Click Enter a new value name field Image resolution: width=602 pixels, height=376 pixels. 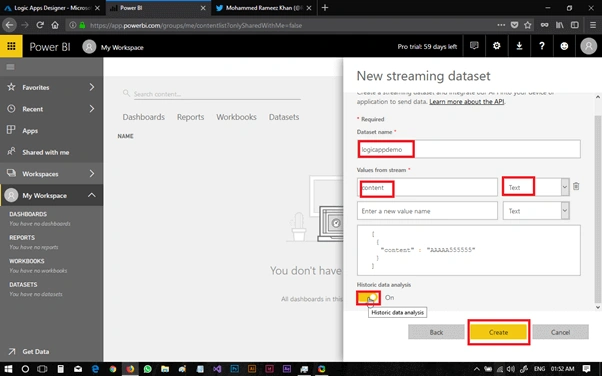[x=427, y=211]
